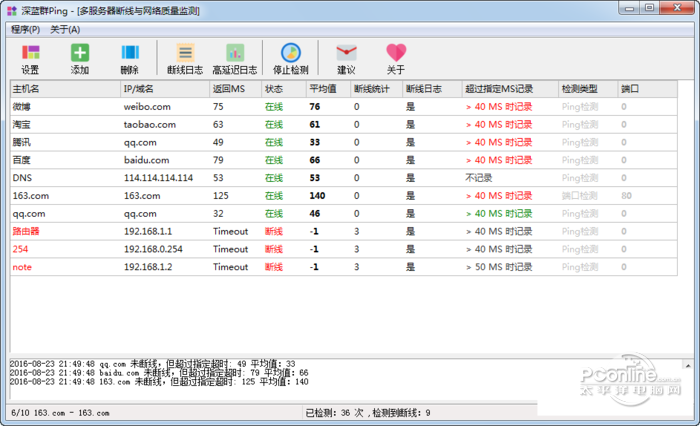This screenshot has height=426, width=700.
Task: Click the log line ending 平均值: 140
Action: pos(159,382)
